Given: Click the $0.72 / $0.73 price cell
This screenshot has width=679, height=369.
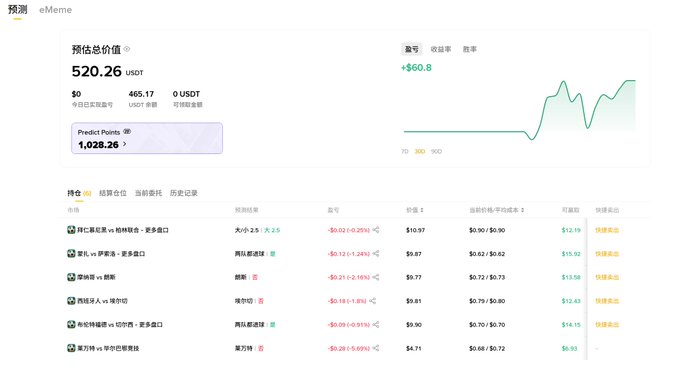Looking at the screenshot, I should pos(487,277).
